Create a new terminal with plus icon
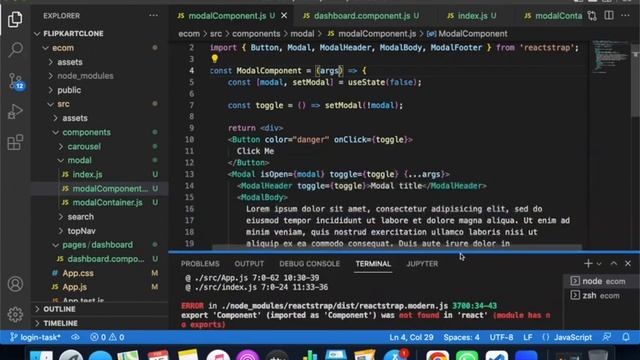Screen dimensions: 640x360 [x=588, y=264]
